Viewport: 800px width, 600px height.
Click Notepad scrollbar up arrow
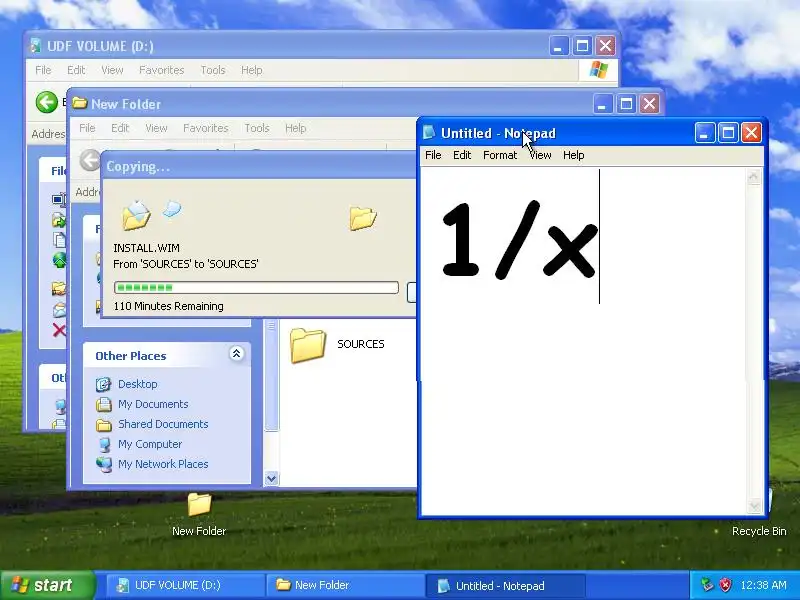754,177
